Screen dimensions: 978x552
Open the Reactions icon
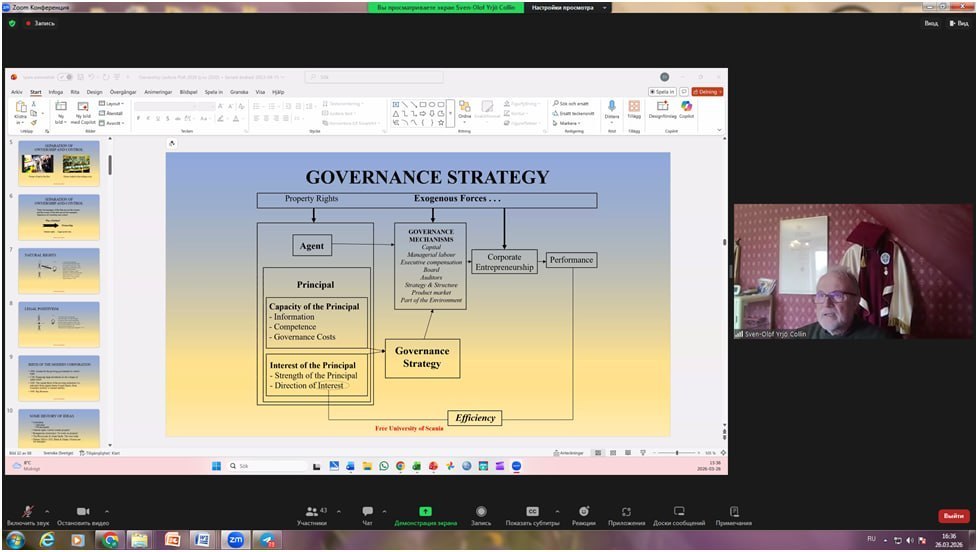pyautogui.click(x=584, y=511)
